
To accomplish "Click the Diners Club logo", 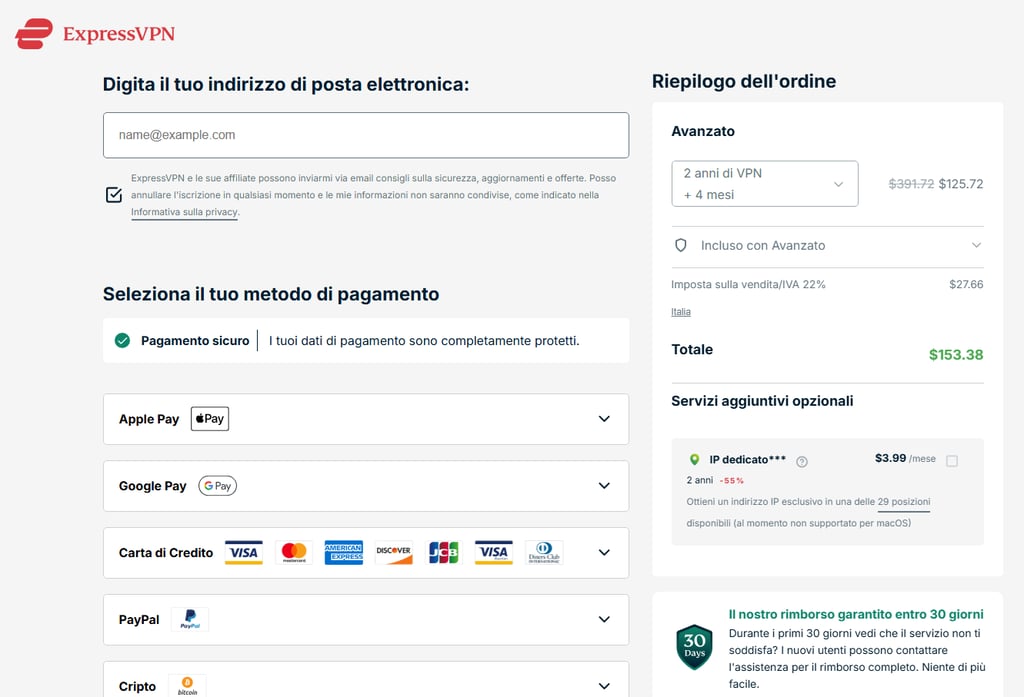I will click(544, 553).
